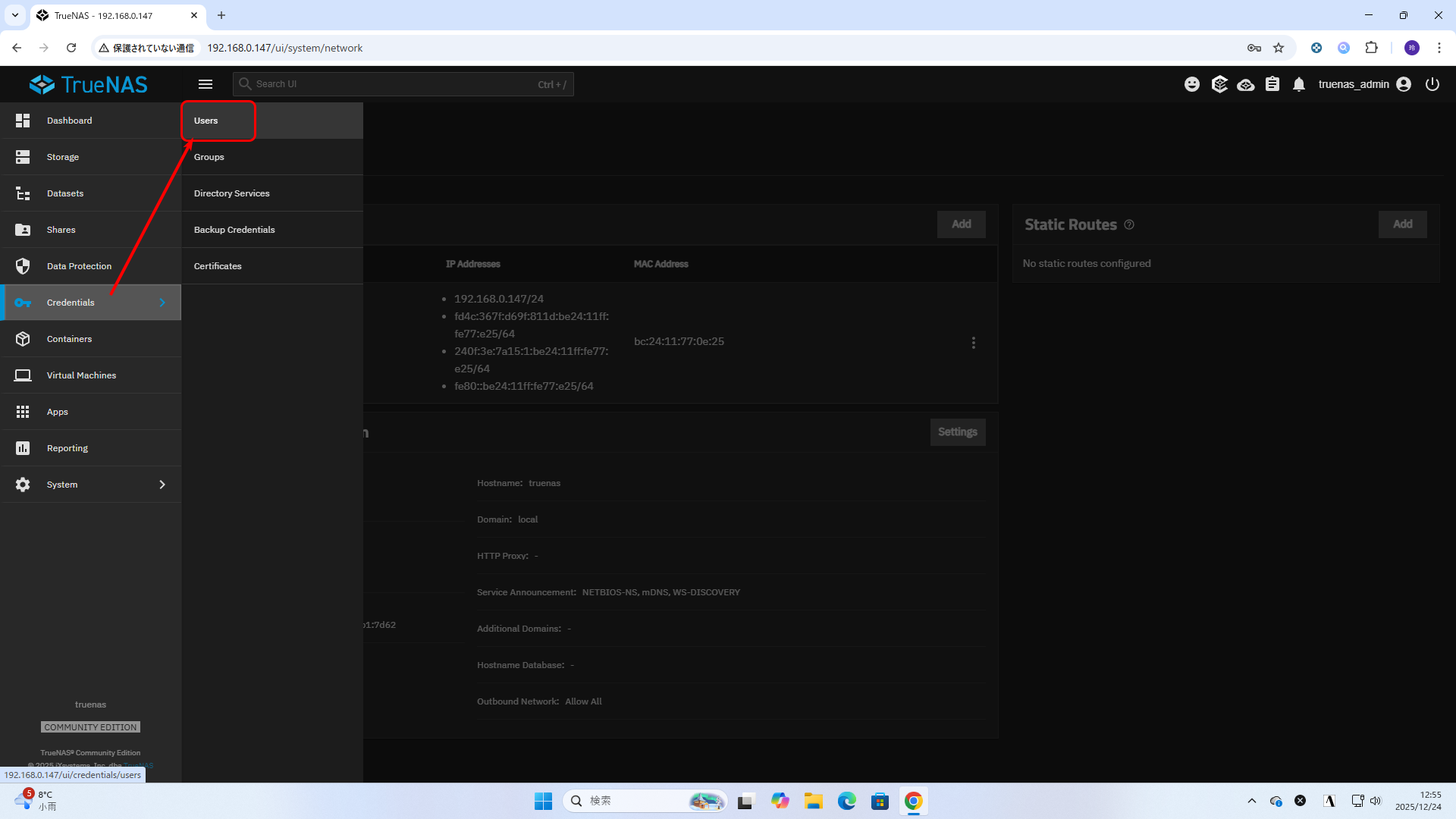
Task: Open the alerts bell icon
Action: pyautogui.click(x=1299, y=84)
